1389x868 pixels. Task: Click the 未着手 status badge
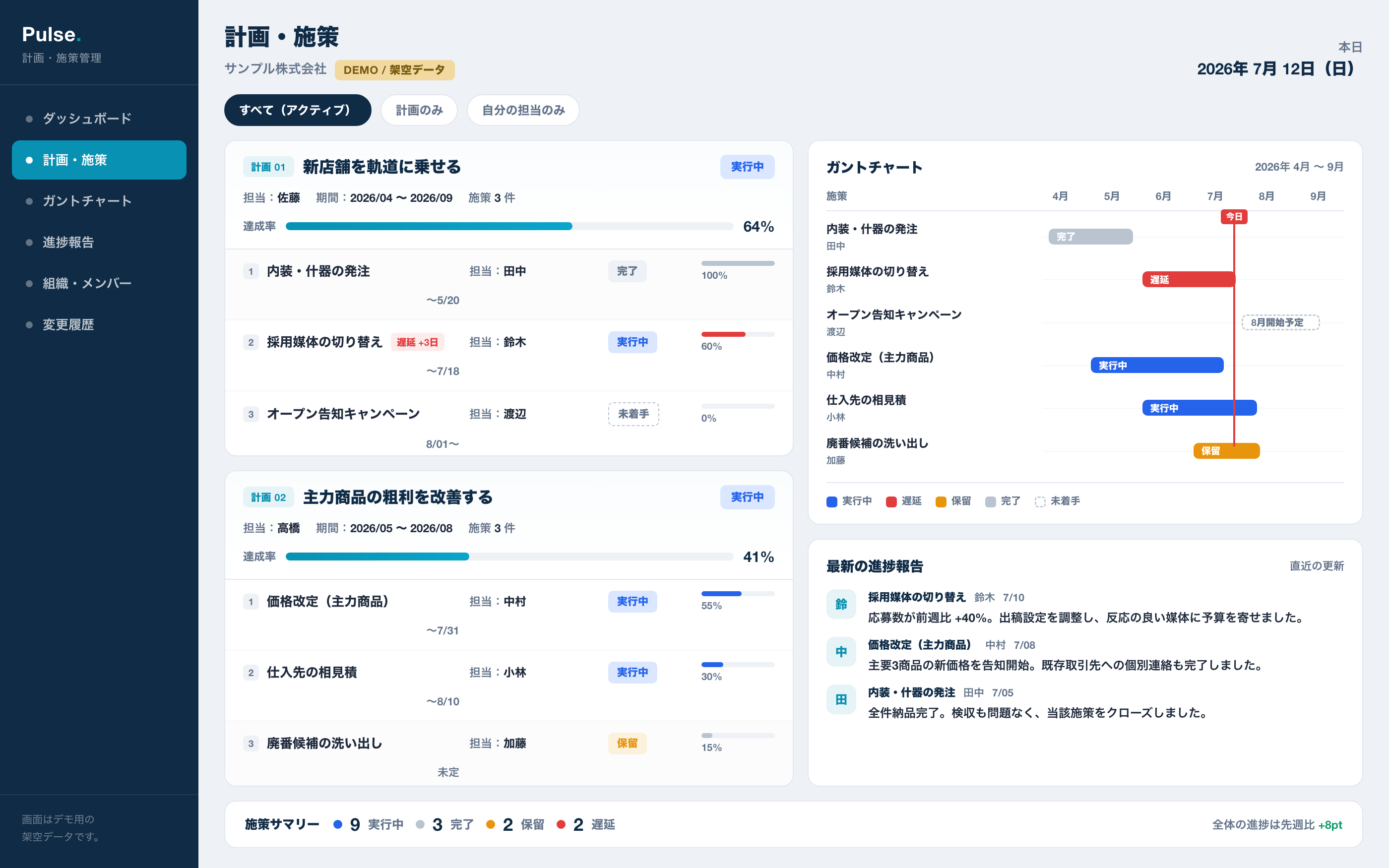[633, 414]
